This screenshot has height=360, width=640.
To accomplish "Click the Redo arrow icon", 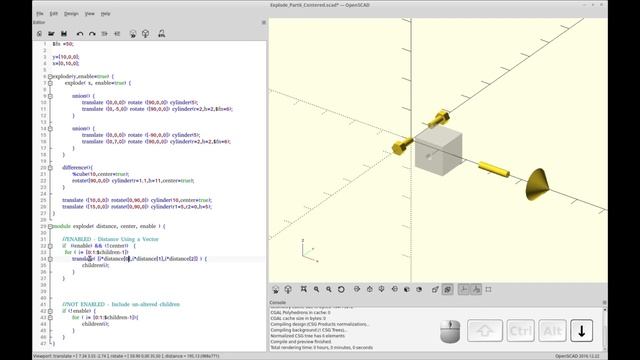I will point(92,34).
